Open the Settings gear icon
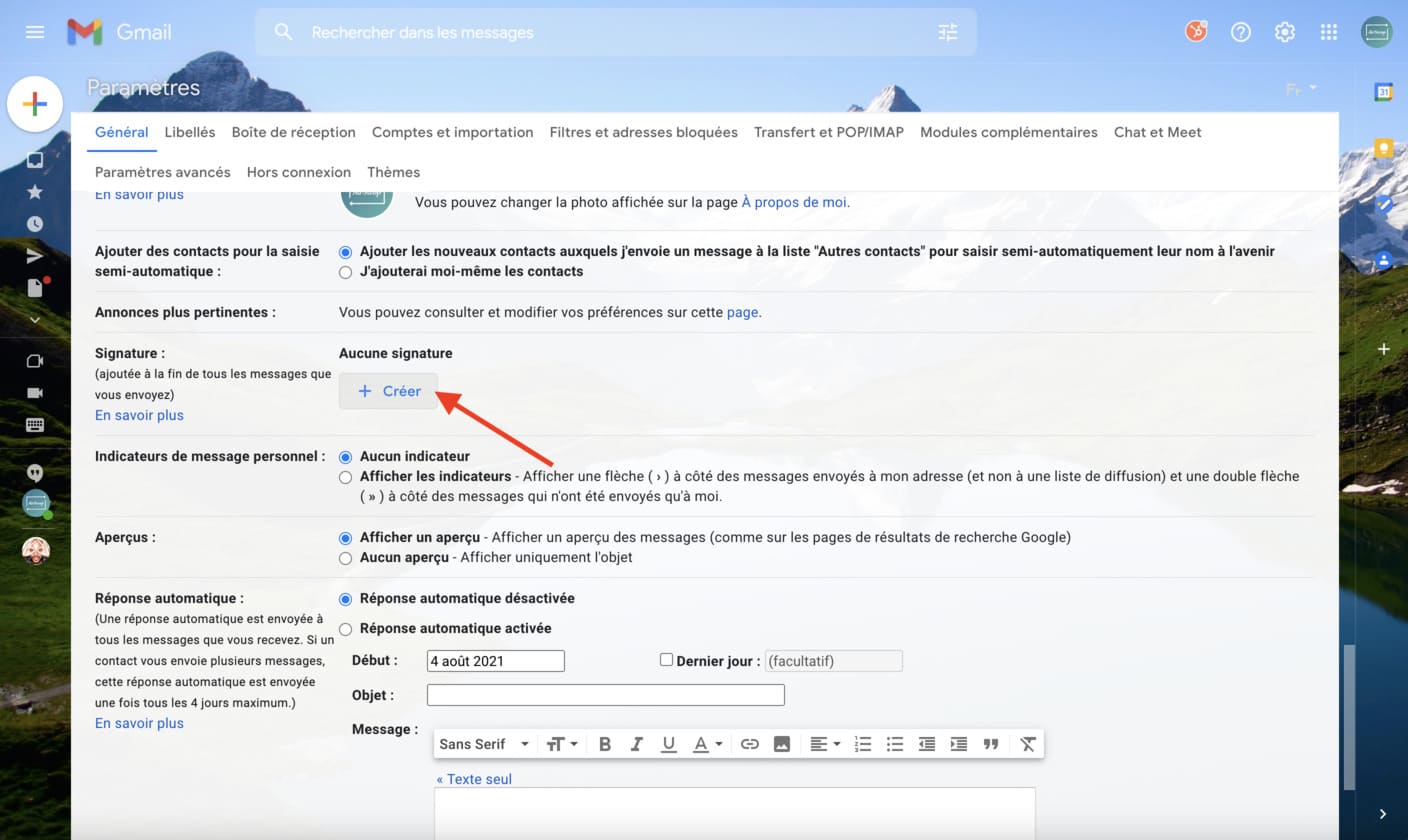 pos(1285,32)
